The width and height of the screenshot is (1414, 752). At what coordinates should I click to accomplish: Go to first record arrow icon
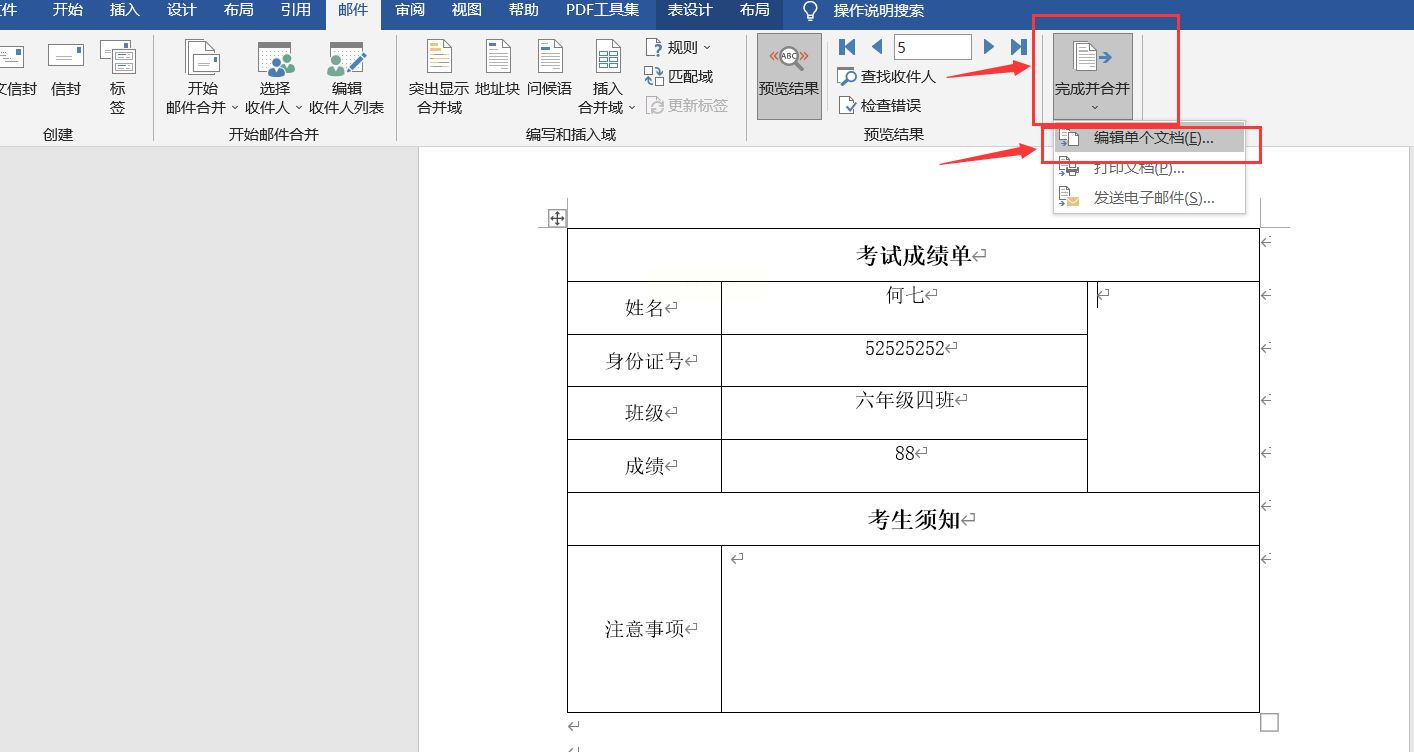pos(847,46)
